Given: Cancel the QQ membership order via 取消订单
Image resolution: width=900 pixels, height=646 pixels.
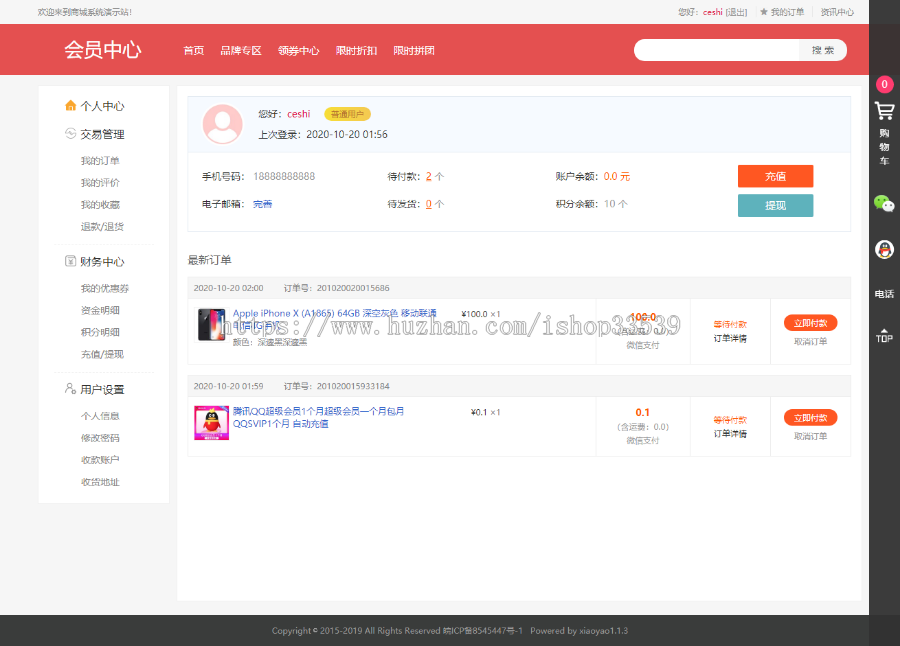Looking at the screenshot, I should pos(810,436).
